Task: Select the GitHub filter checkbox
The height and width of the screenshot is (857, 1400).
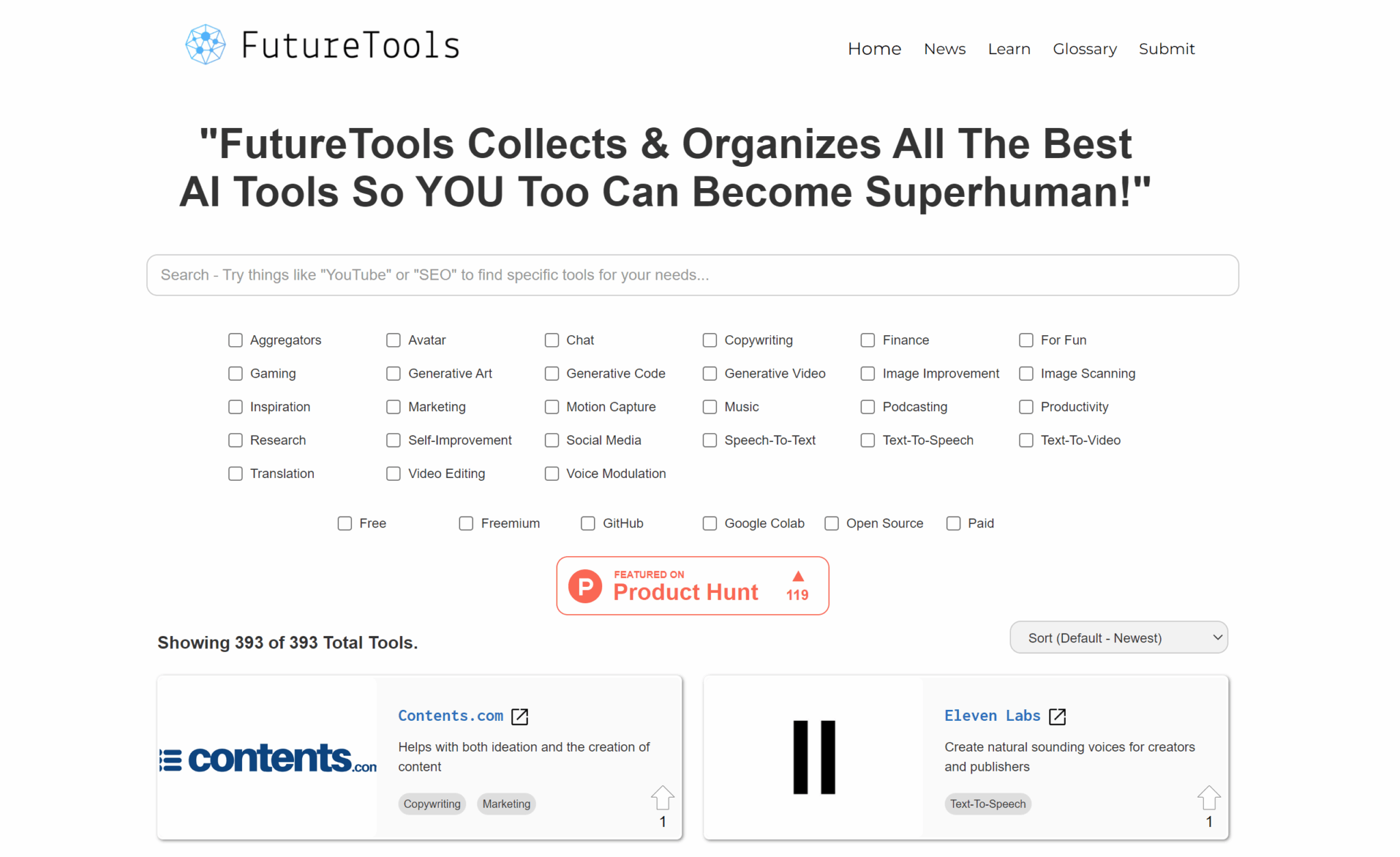Action: pos(588,523)
